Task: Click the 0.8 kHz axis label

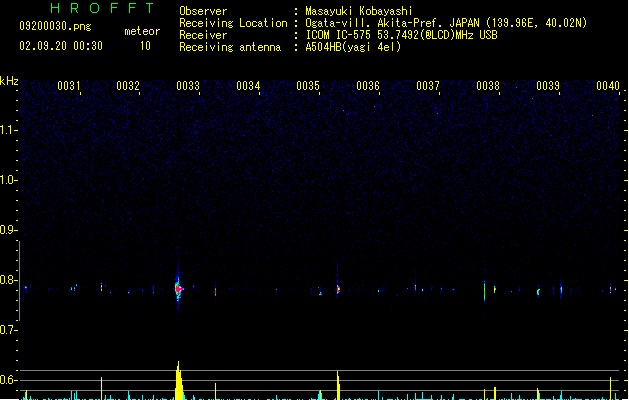Action: point(9,280)
